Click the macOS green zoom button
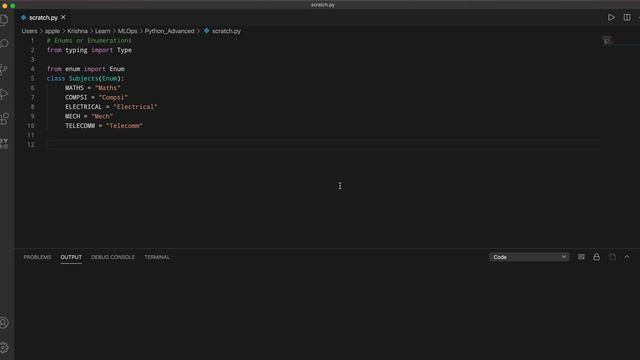 pyautogui.click(x=13, y=6)
